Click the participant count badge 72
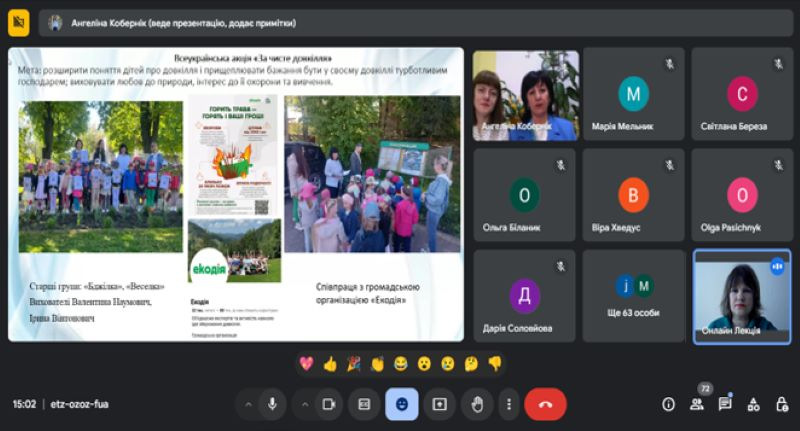Screen dimensions: 800x431 tap(705, 389)
